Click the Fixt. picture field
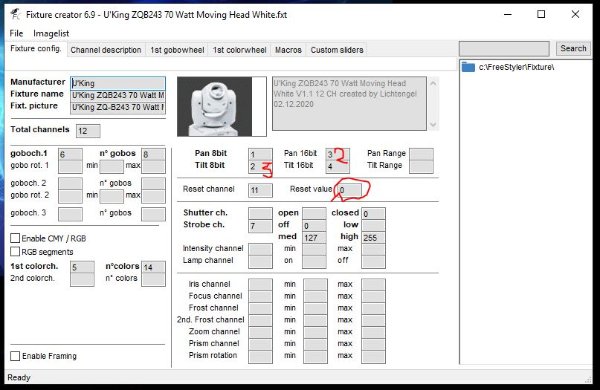The width and height of the screenshot is (600, 390). (x=118, y=107)
